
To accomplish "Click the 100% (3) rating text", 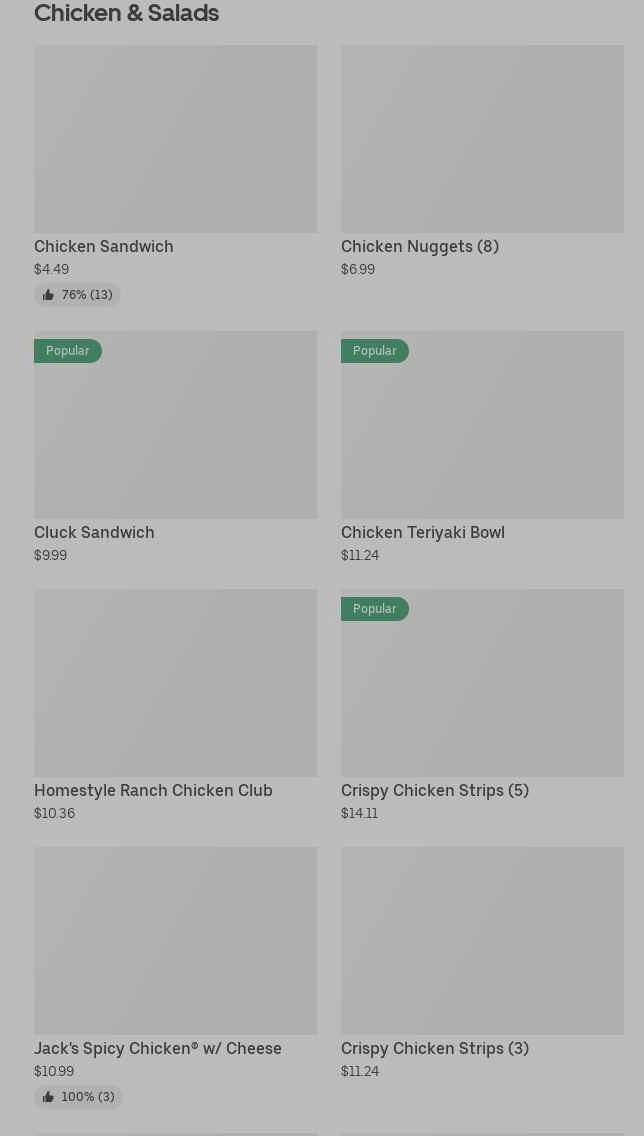I will pos(88,1097).
